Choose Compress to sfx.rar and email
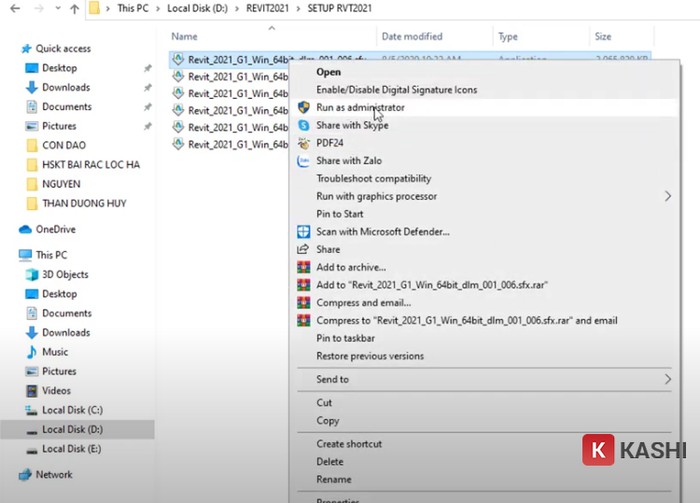 467,320
